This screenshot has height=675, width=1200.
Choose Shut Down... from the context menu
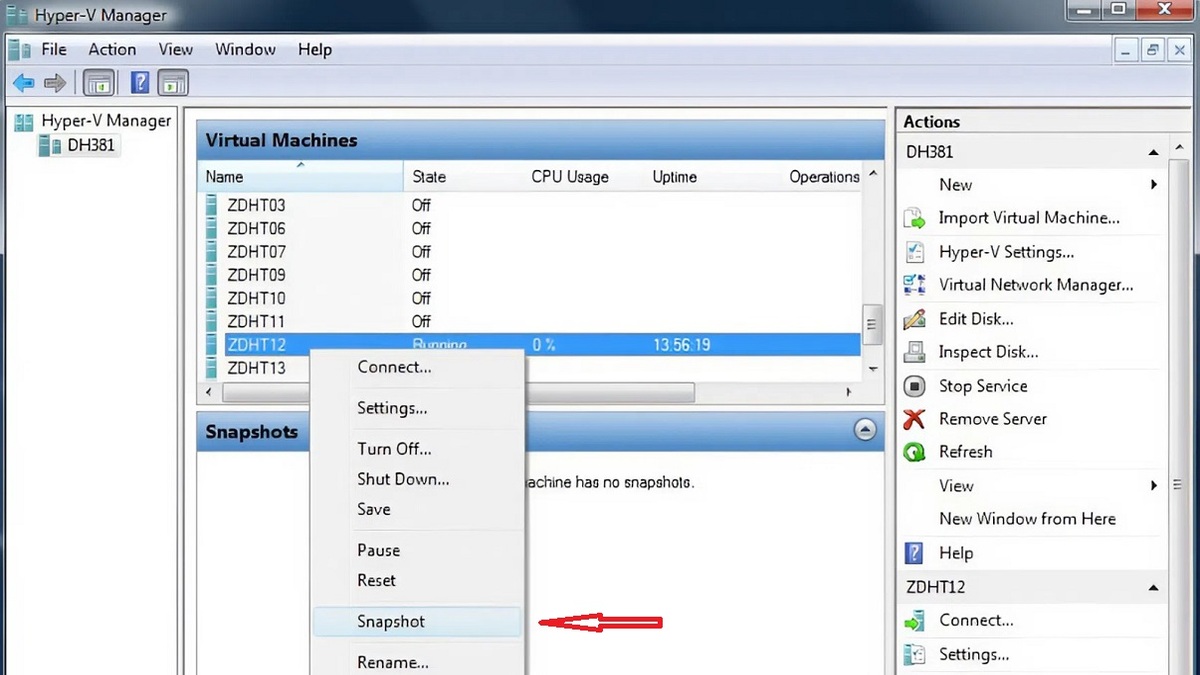click(x=418, y=479)
